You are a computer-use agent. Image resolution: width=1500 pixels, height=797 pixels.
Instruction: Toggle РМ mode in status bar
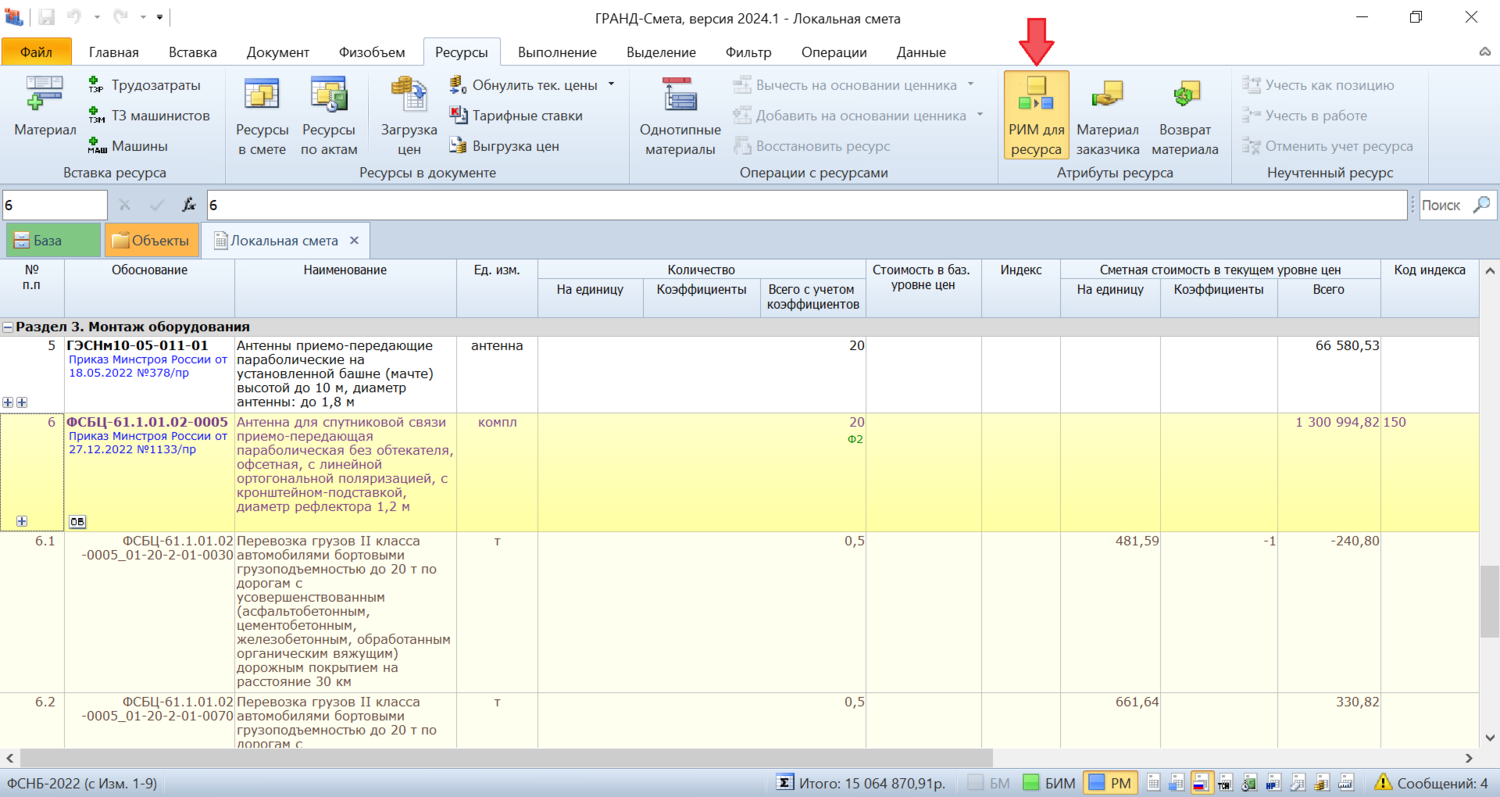point(1109,783)
